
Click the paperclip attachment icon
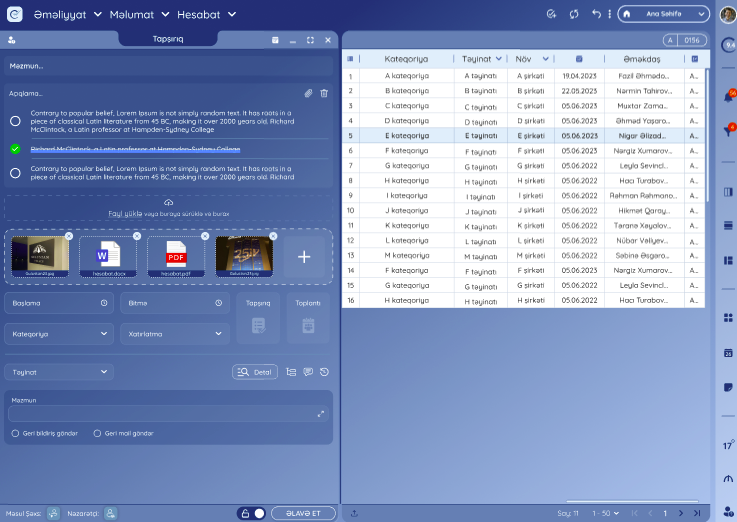point(309,93)
